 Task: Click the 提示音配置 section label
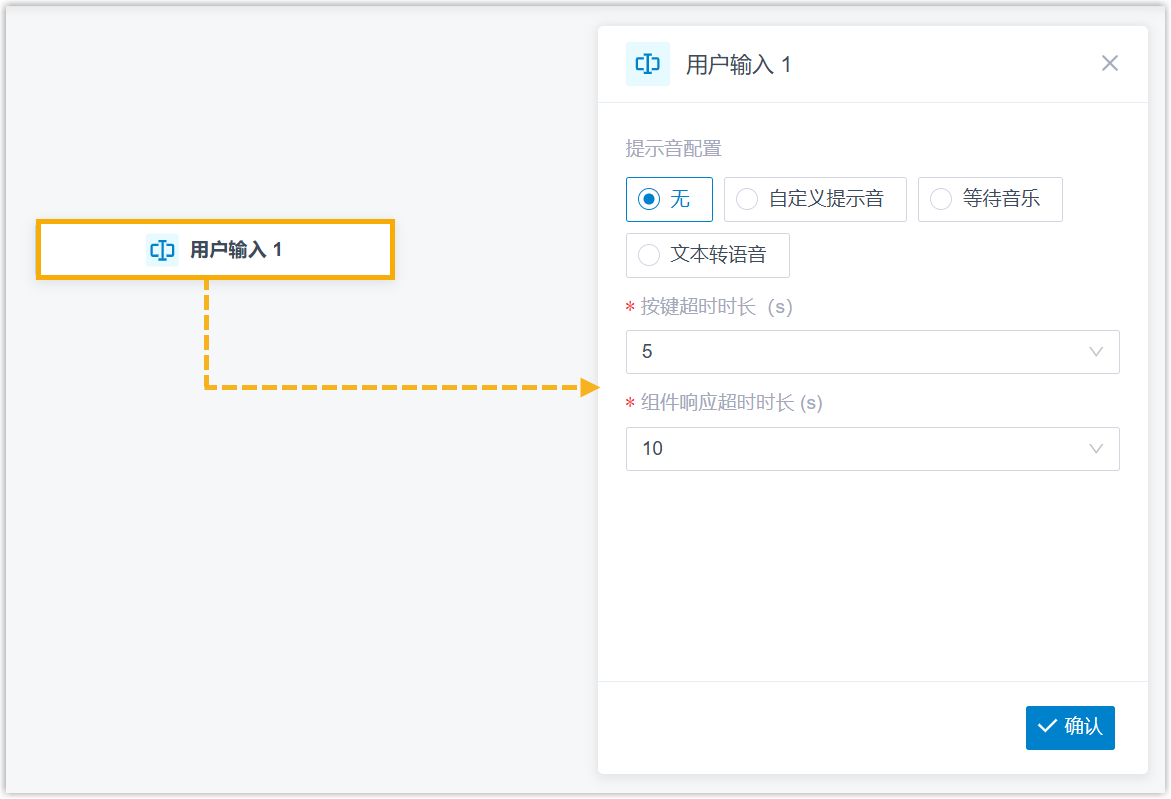[x=673, y=149]
